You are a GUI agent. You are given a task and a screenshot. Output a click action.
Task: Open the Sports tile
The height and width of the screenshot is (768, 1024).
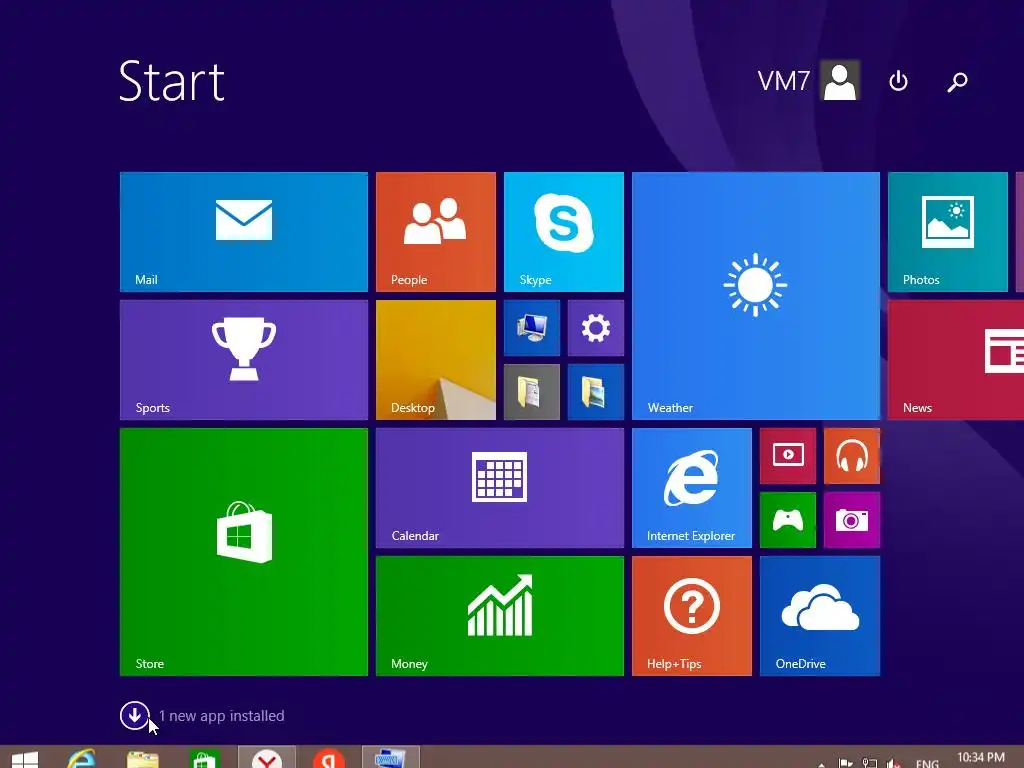point(244,360)
